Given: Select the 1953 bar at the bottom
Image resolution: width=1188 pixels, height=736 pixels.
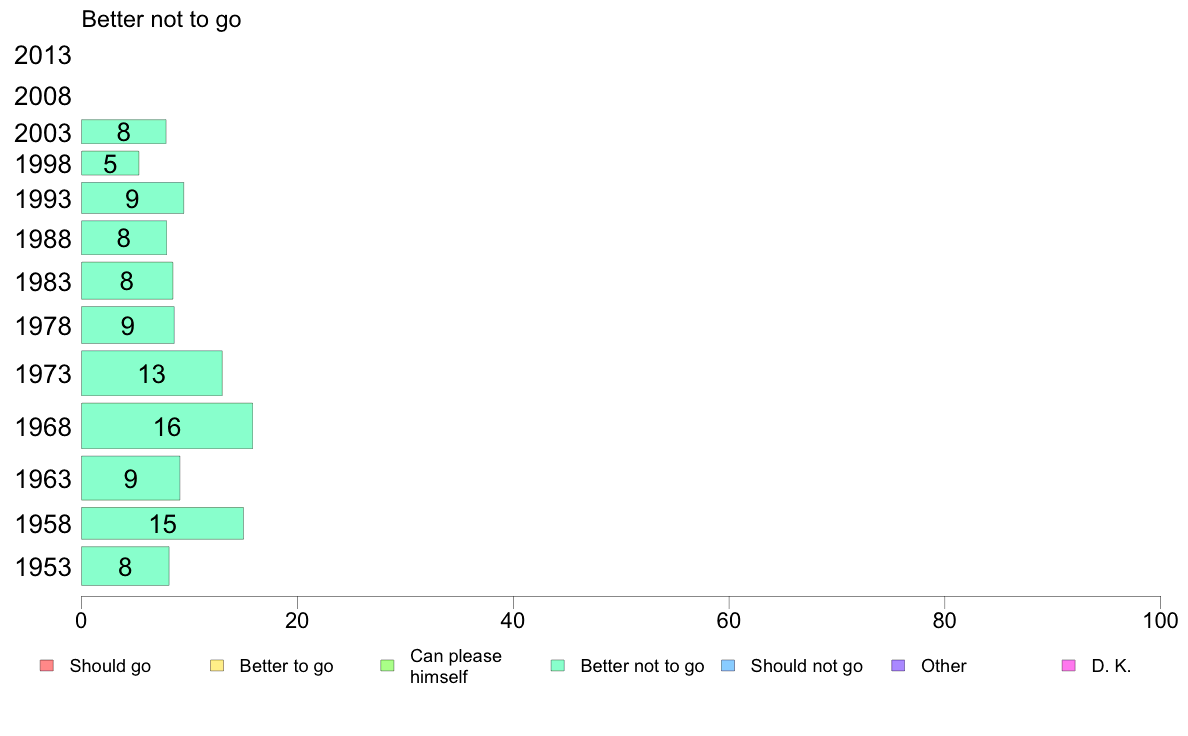Looking at the screenshot, I should point(125,566).
